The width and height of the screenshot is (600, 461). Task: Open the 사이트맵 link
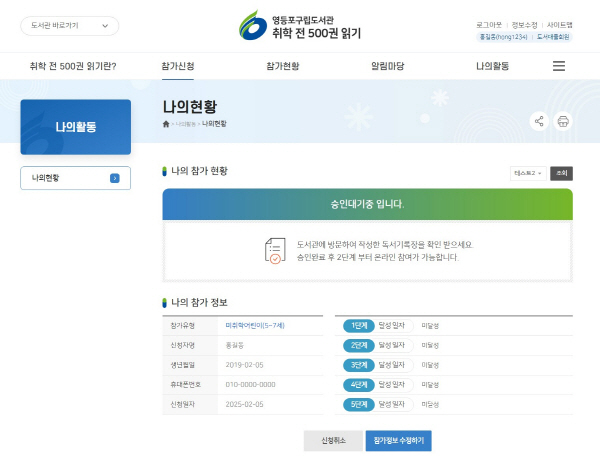(x=559, y=24)
